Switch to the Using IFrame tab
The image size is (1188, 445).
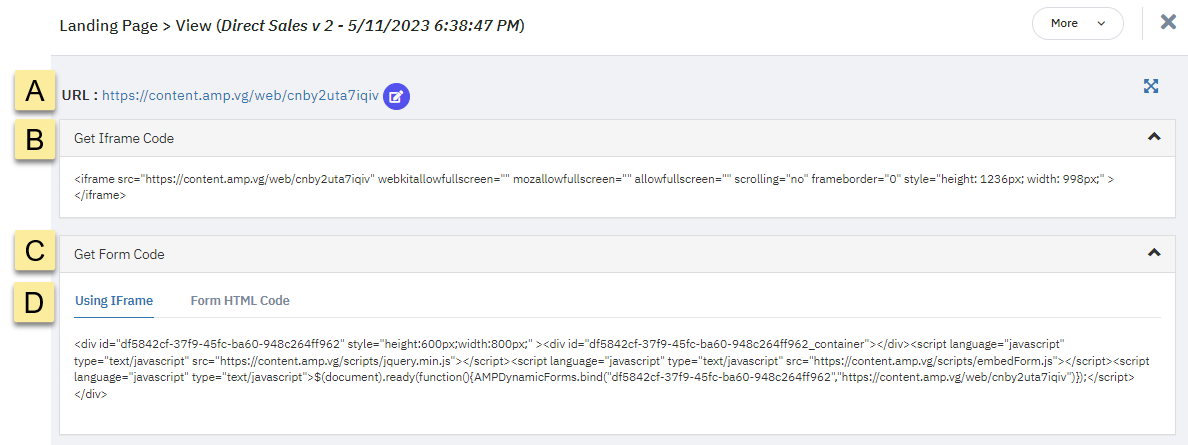point(114,301)
